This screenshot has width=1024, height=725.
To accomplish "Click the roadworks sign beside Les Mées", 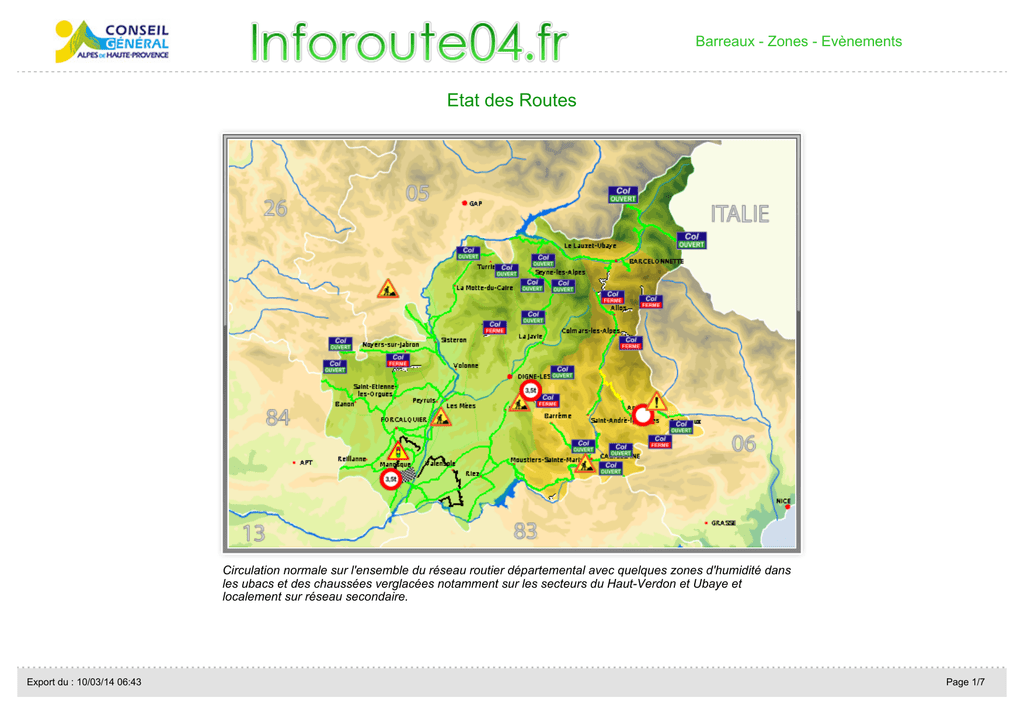I will coord(441,416).
